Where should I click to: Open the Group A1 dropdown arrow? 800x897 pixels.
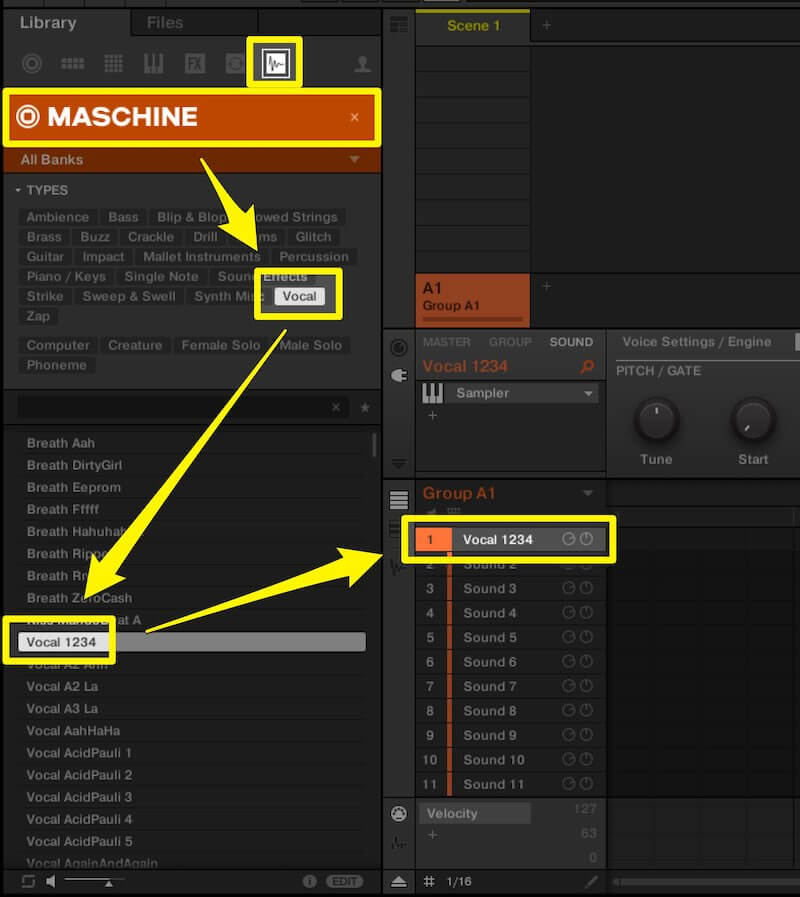tap(588, 493)
